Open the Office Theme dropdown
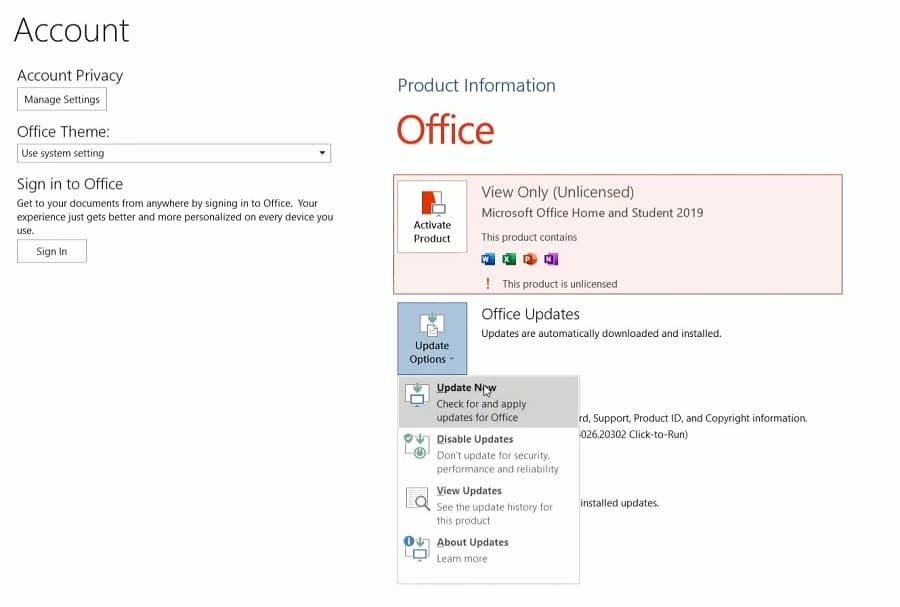Image resolution: width=900 pixels, height=607 pixels. pos(174,153)
